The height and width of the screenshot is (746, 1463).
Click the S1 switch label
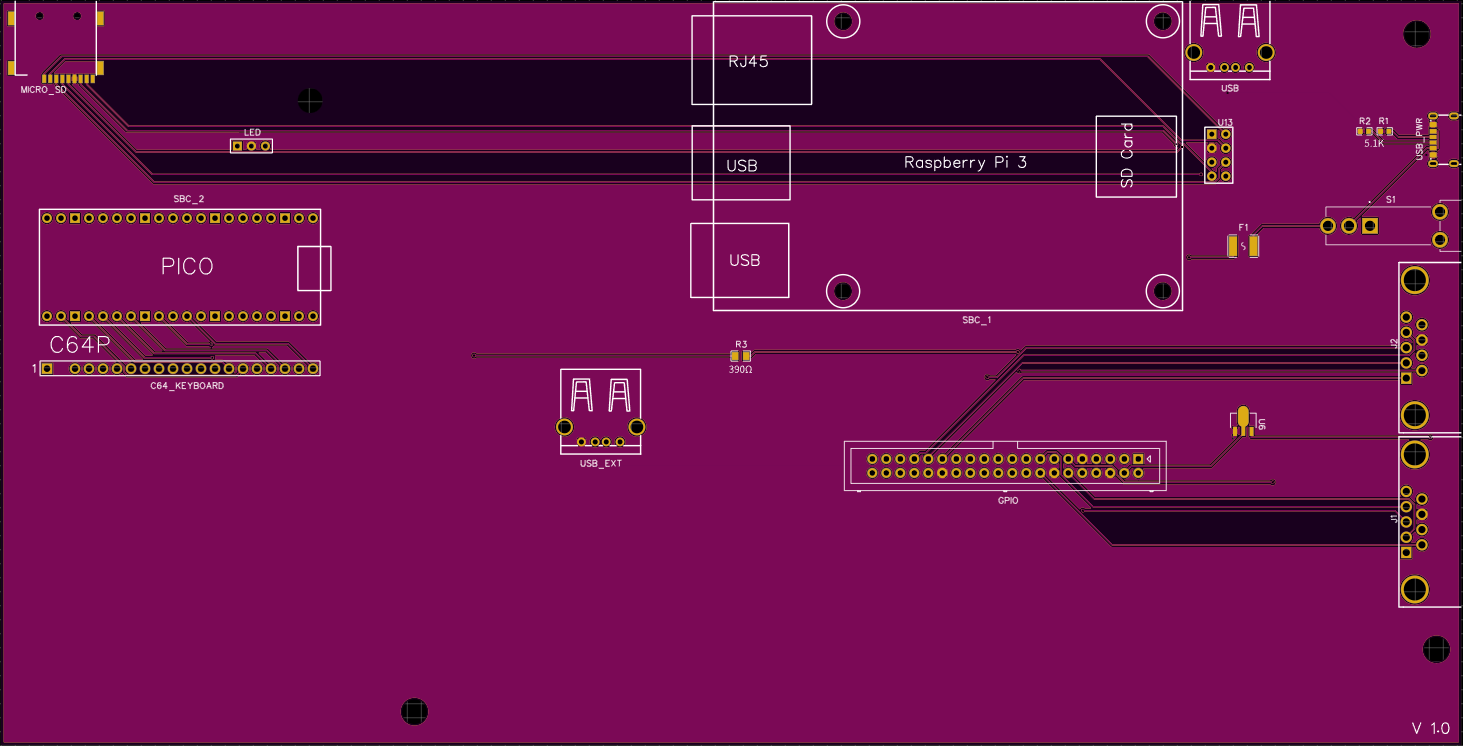1390,200
